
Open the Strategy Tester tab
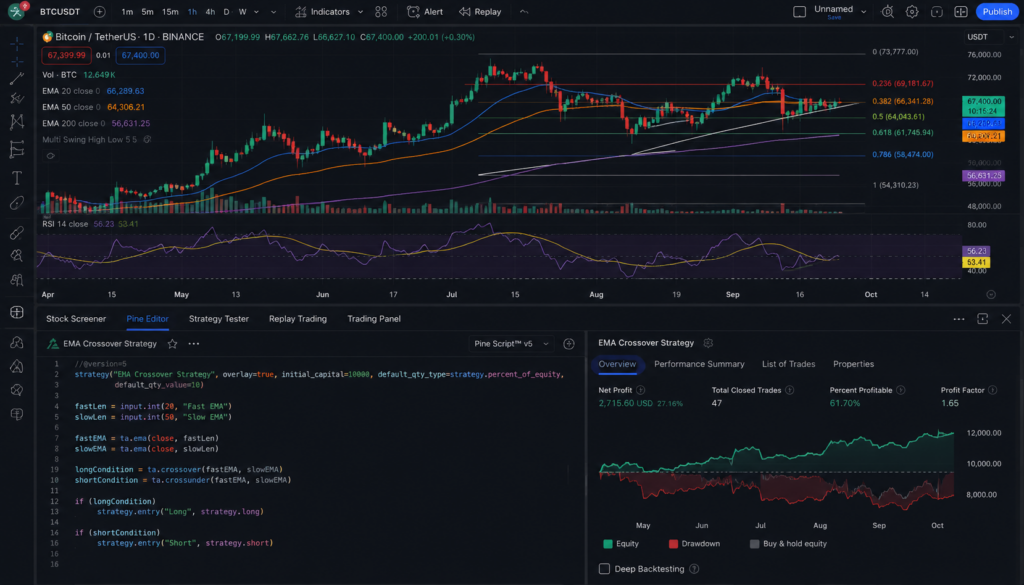pos(219,319)
